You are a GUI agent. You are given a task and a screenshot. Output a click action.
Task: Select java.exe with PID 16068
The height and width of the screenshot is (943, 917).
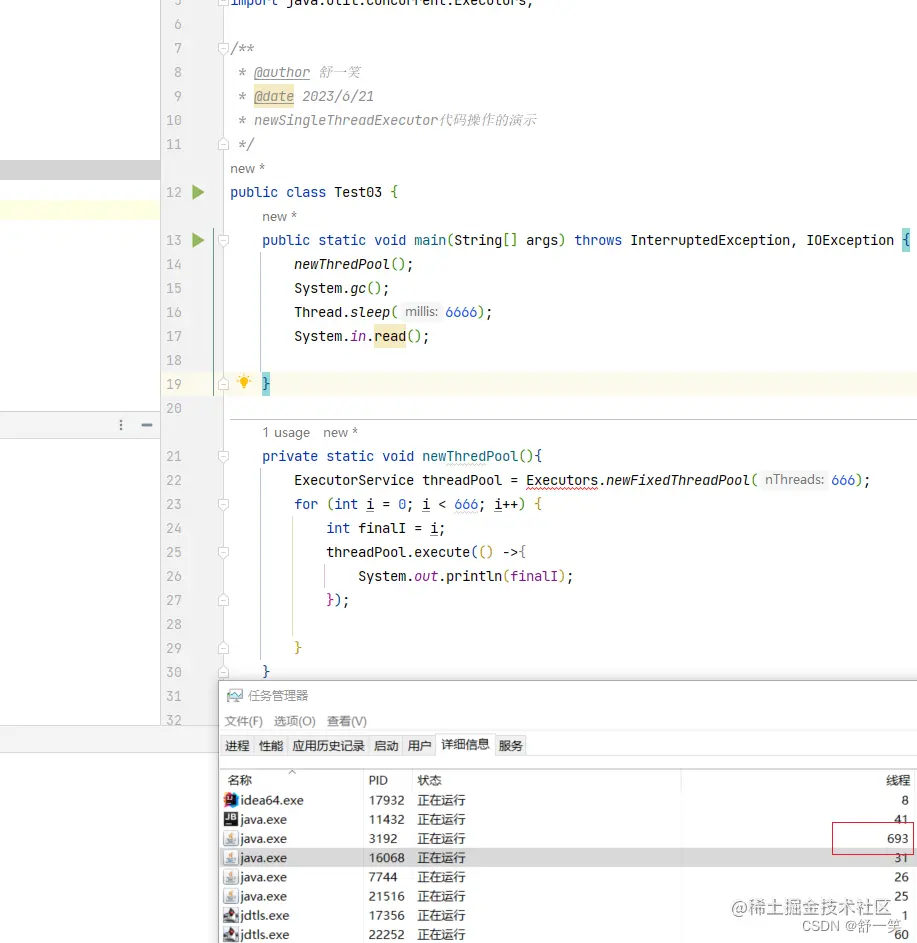(568, 858)
